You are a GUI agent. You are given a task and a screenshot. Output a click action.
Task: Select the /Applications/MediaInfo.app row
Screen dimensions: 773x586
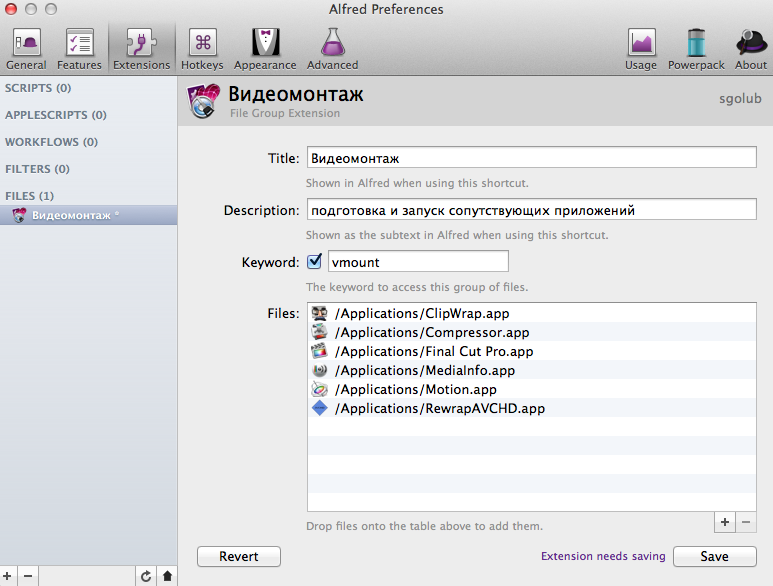(x=531, y=370)
